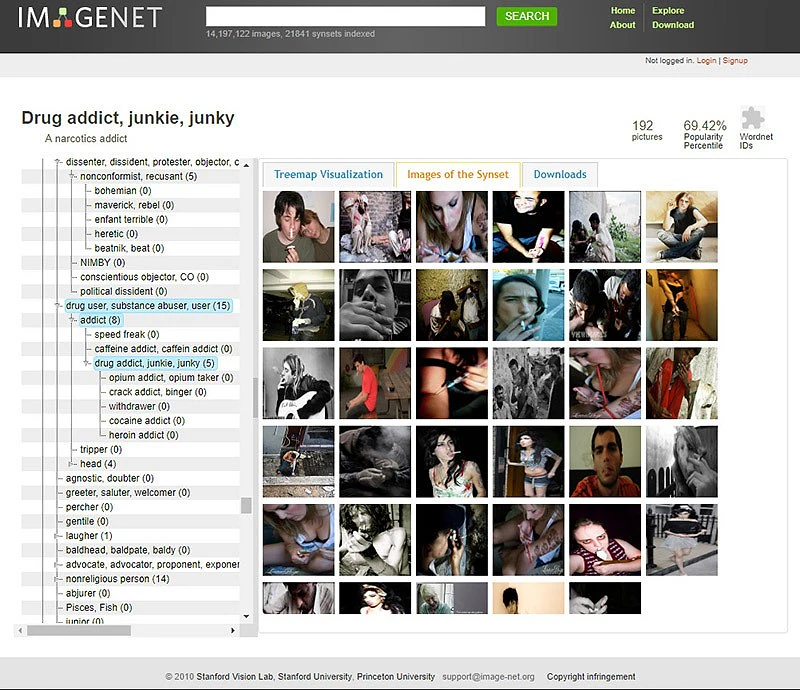
Task: Select the agnostic, doubter (0) item
Action: tap(110, 478)
